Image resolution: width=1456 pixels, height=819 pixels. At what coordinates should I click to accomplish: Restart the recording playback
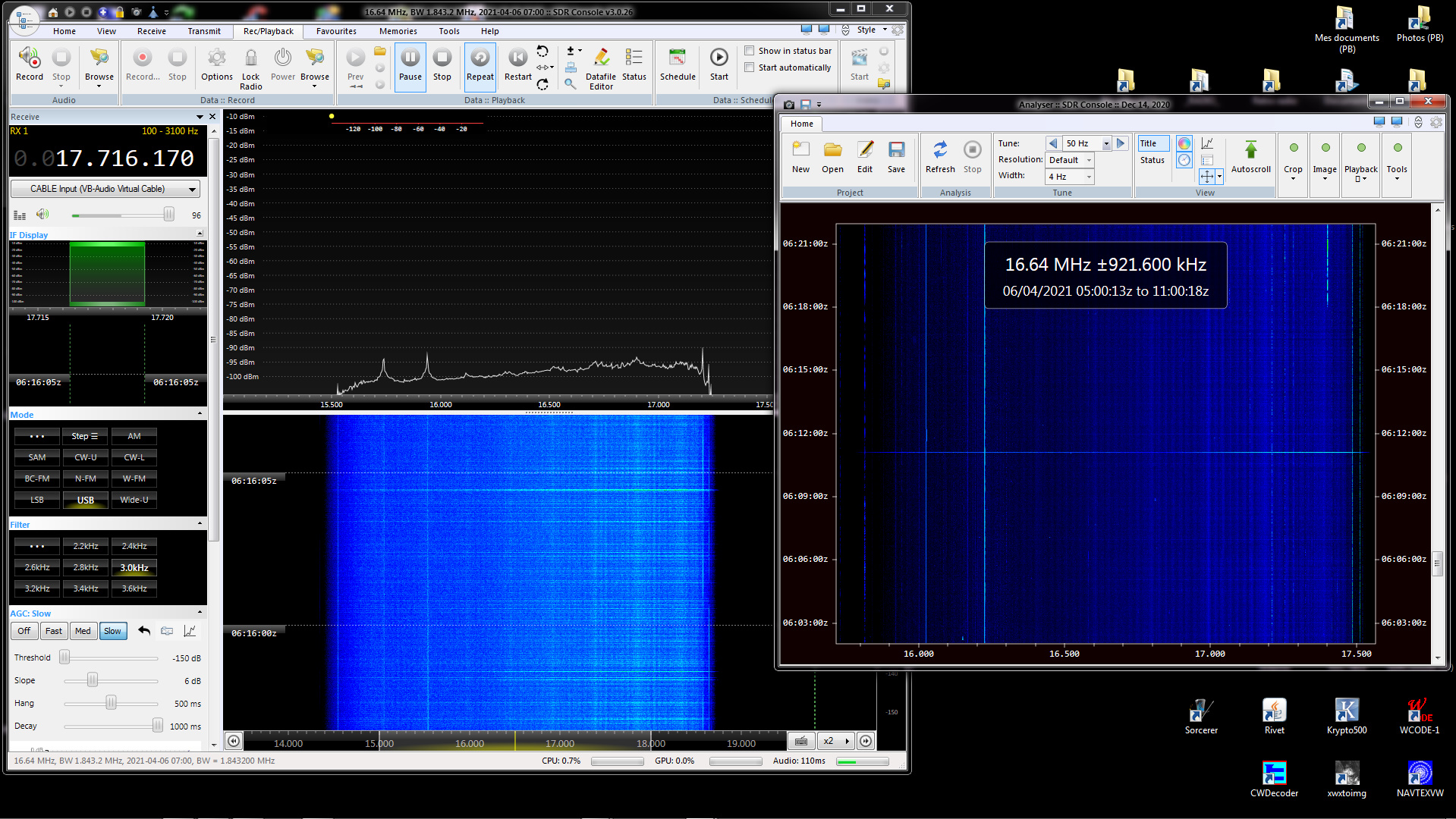click(517, 59)
